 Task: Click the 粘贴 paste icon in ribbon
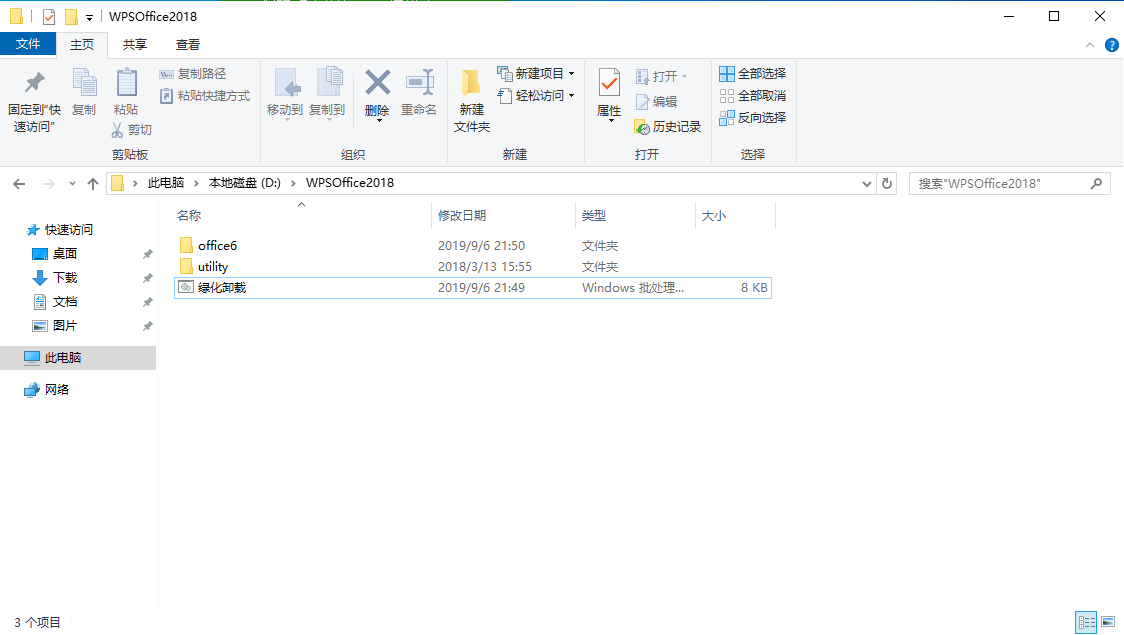click(126, 84)
